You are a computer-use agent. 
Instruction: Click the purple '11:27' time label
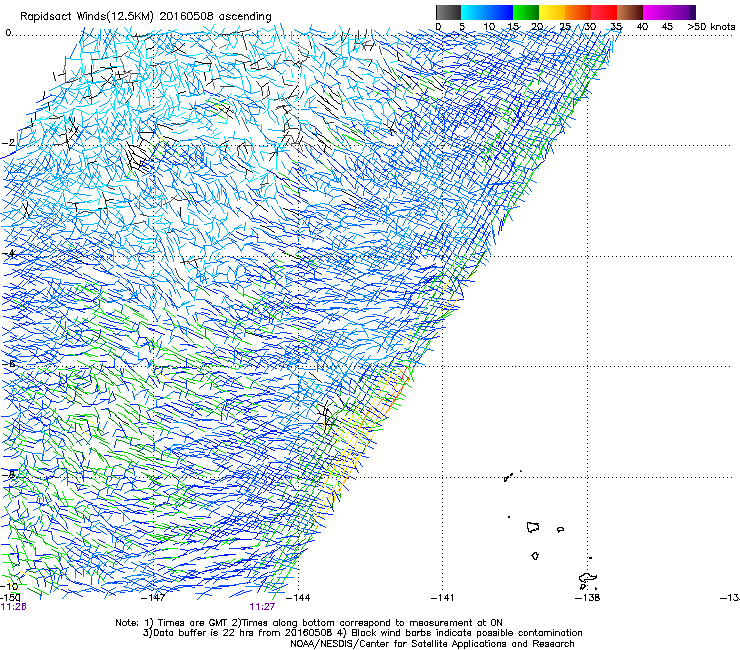click(x=262, y=607)
